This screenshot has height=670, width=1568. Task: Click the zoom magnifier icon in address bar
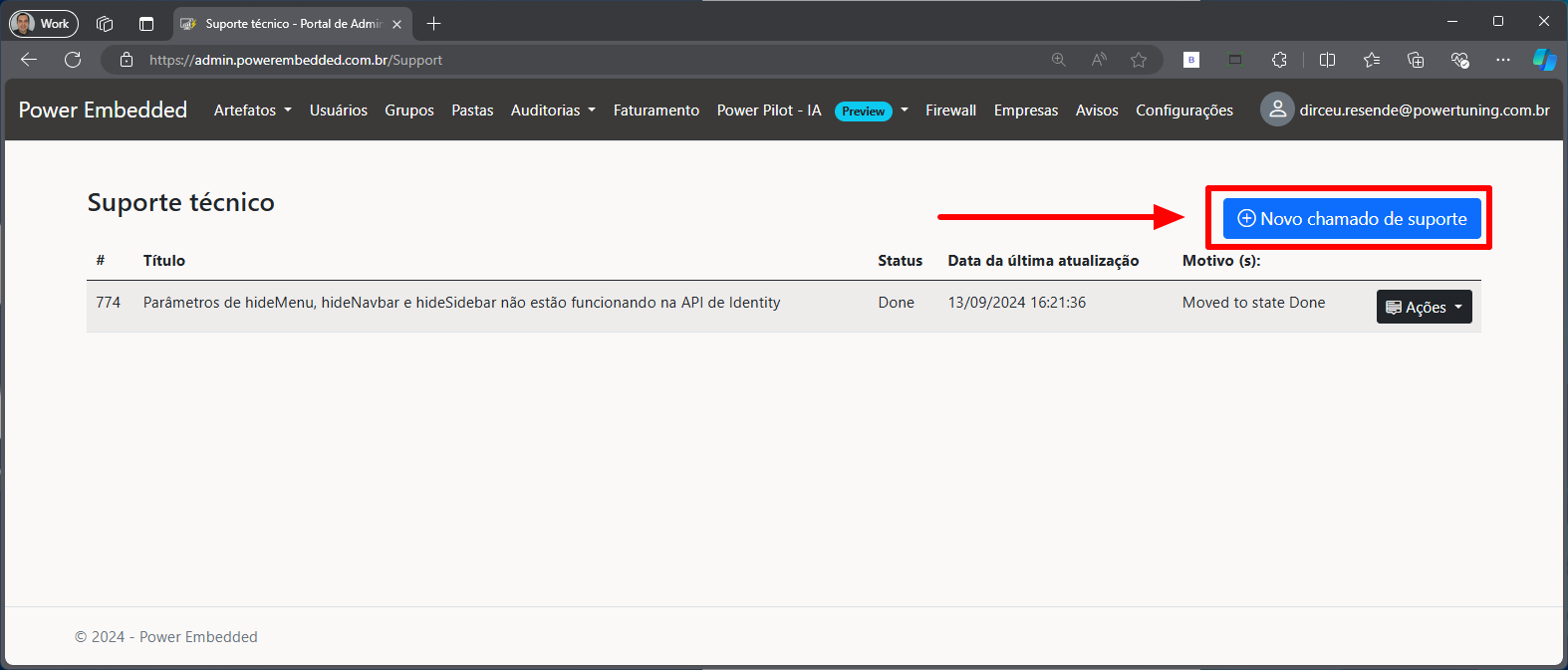pyautogui.click(x=1059, y=60)
